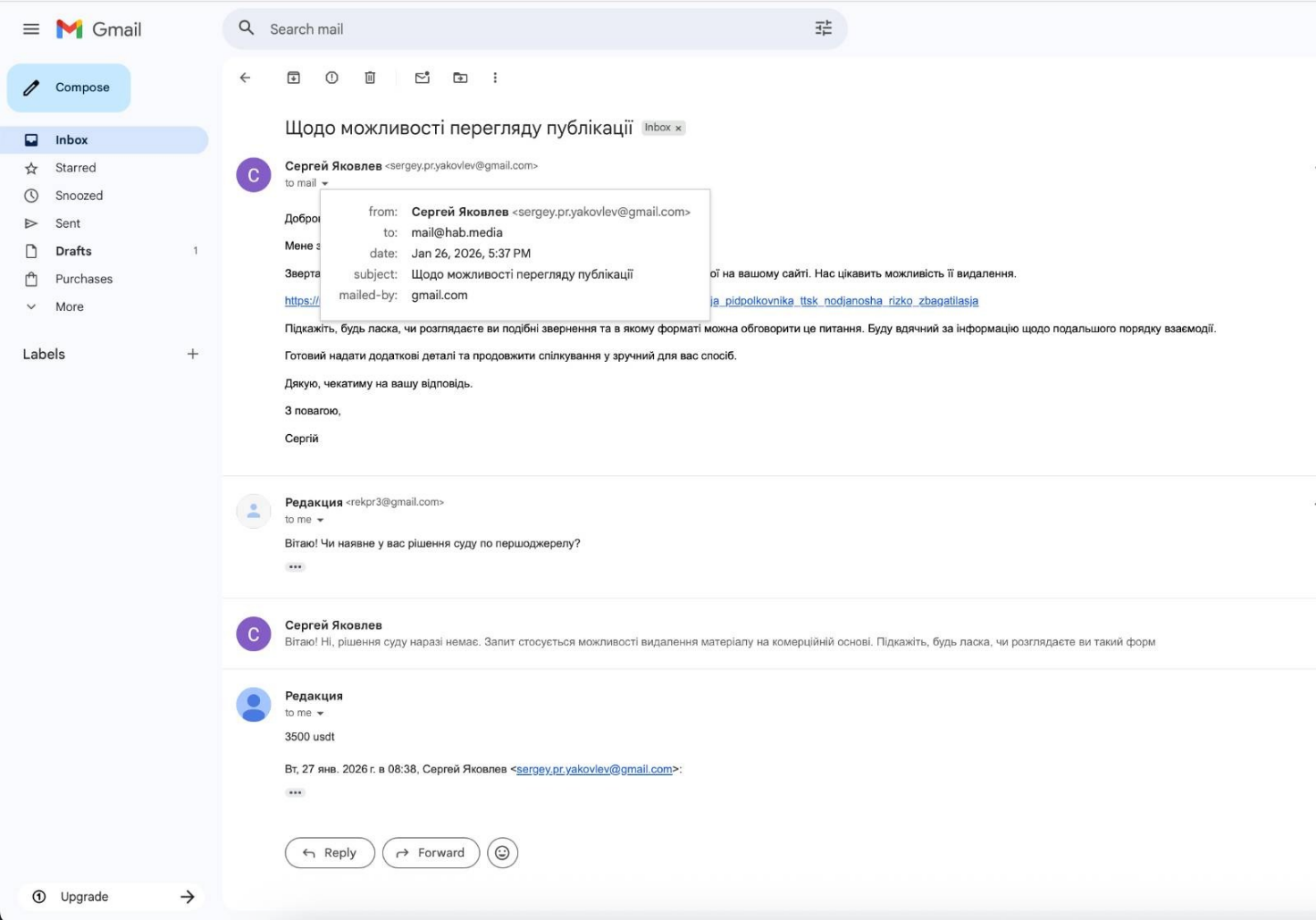Archive the open email conversation
Image resolution: width=1316 pixels, height=920 pixels.
point(293,78)
